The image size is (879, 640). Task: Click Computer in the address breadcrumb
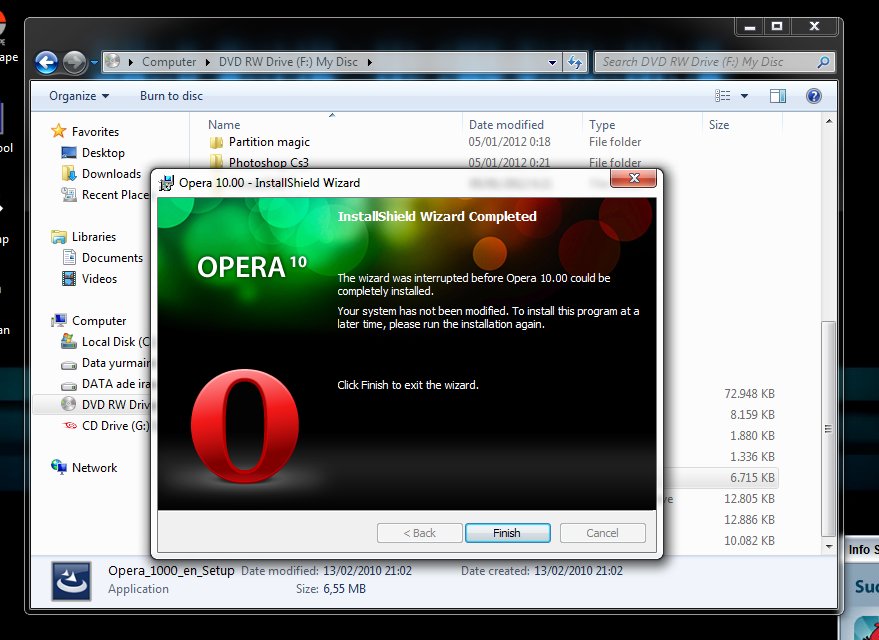(x=169, y=62)
